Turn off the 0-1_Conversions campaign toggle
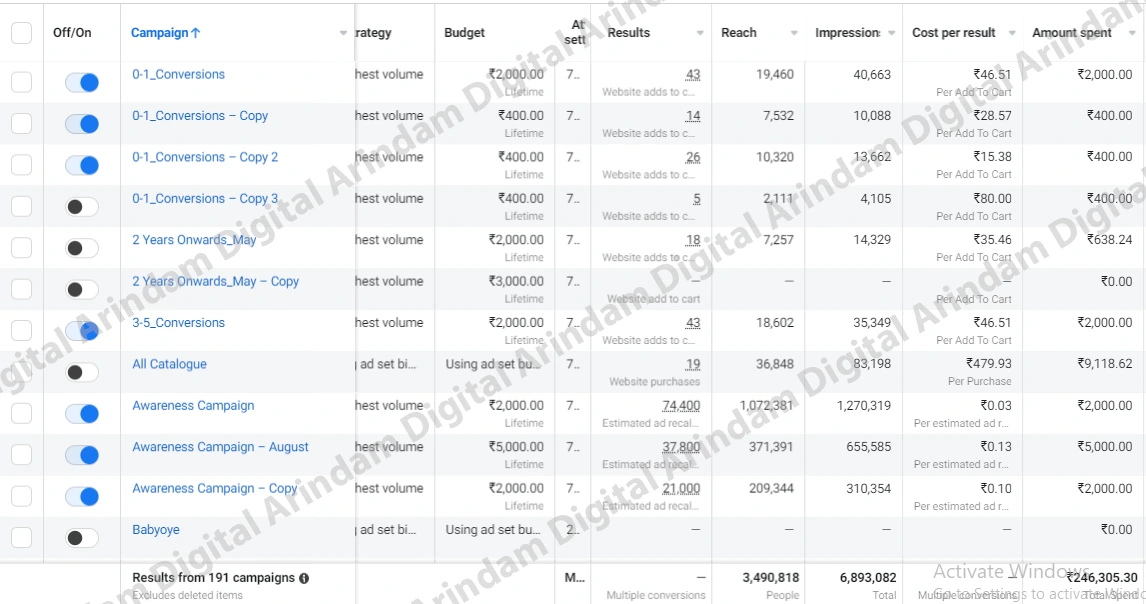1146x604 pixels. (82, 83)
